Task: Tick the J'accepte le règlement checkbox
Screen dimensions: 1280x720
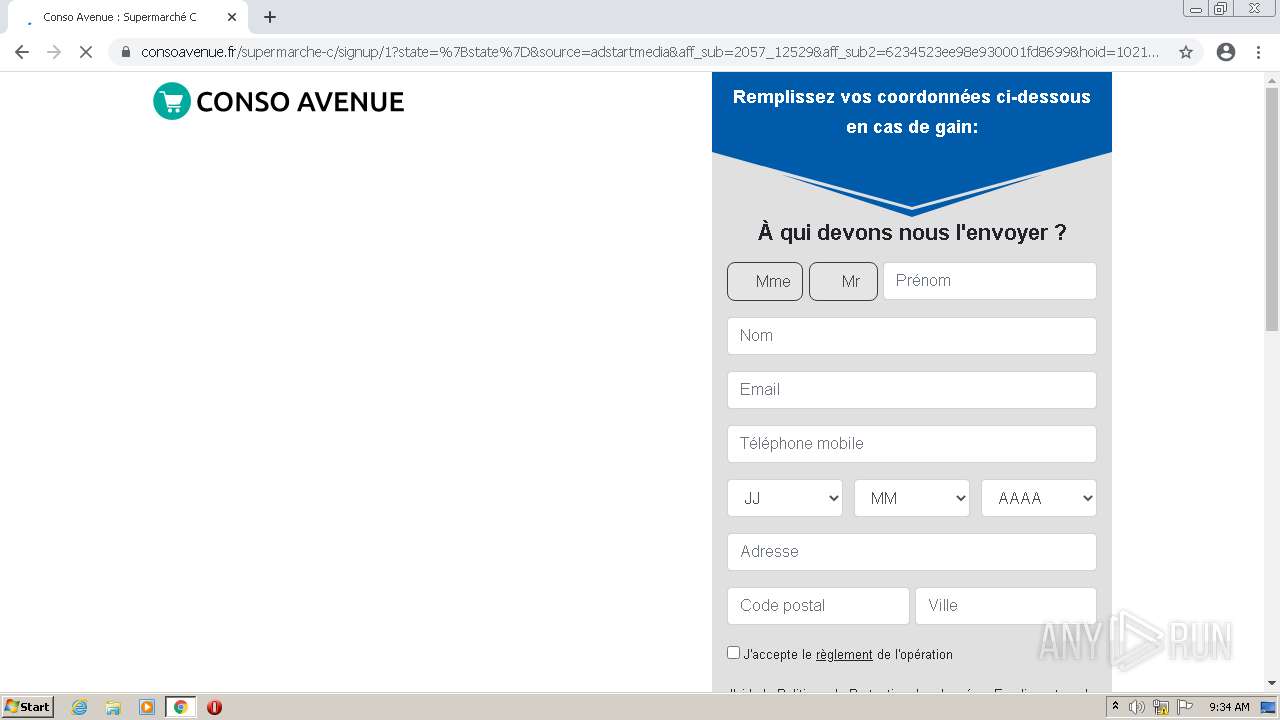Action: pos(733,653)
